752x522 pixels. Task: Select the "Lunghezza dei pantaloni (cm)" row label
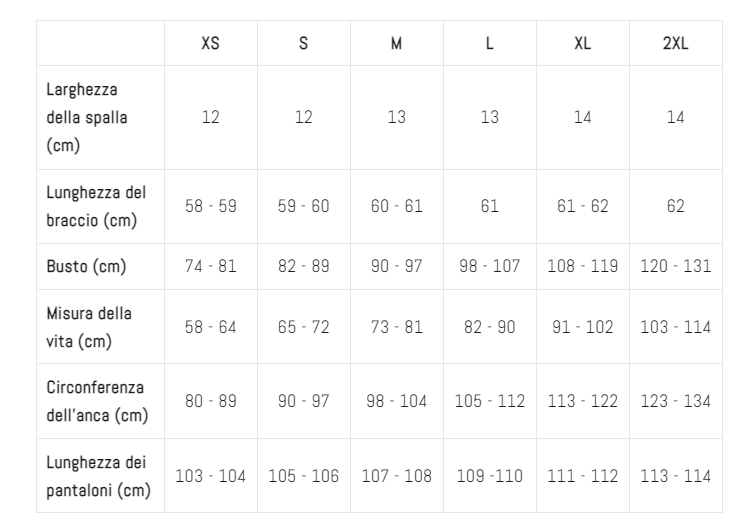tap(97, 475)
